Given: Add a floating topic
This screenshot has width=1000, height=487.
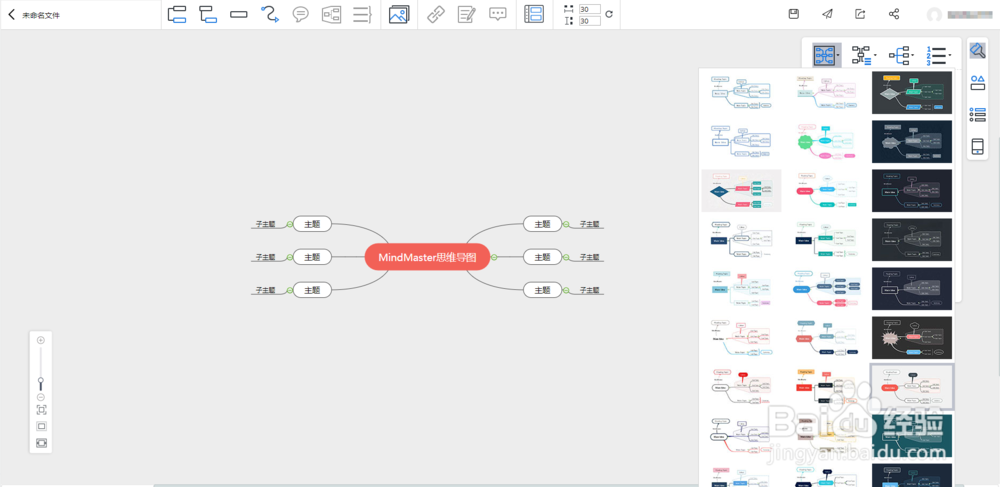Looking at the screenshot, I should (239, 14).
